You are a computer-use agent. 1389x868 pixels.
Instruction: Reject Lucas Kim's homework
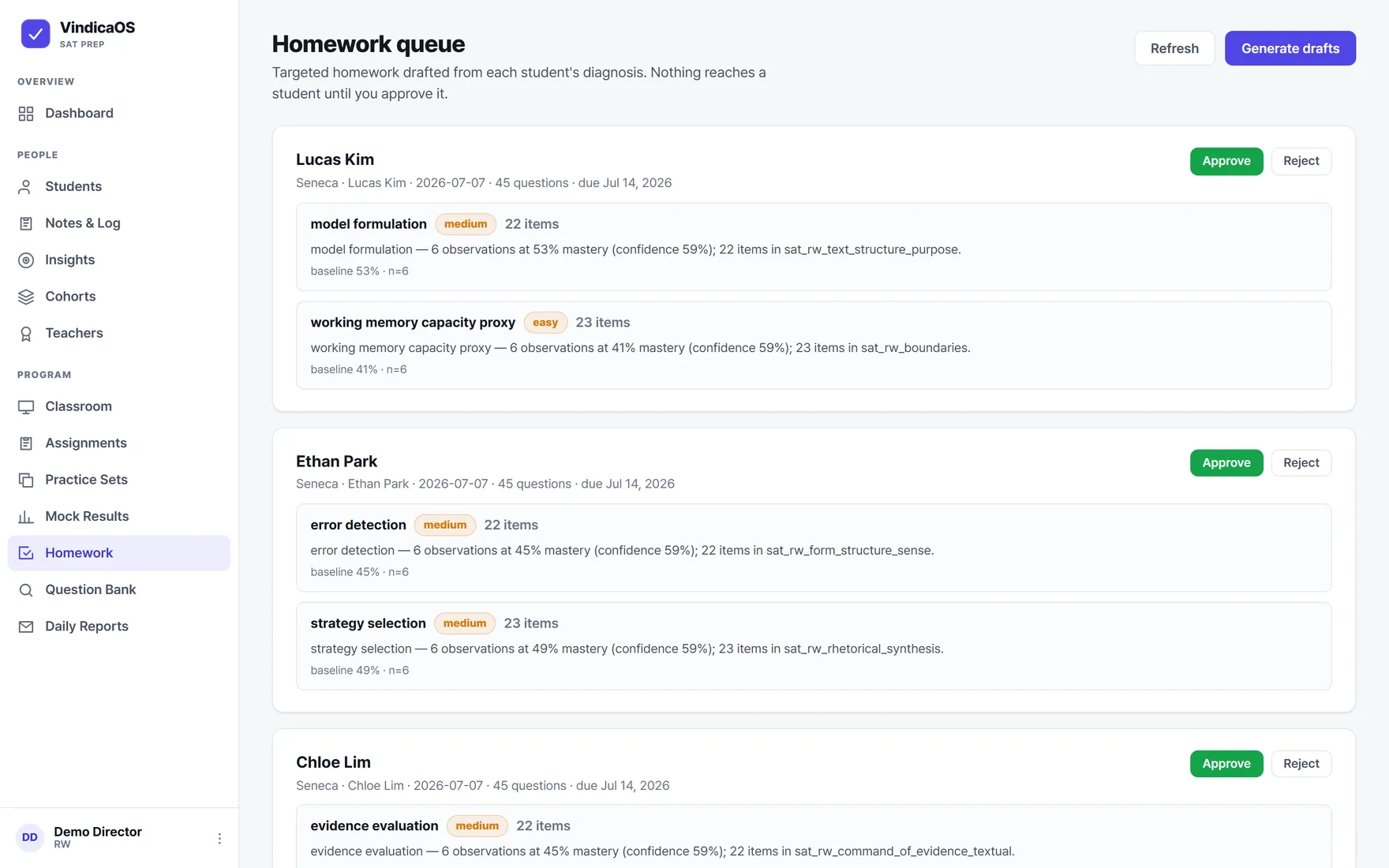point(1301,161)
